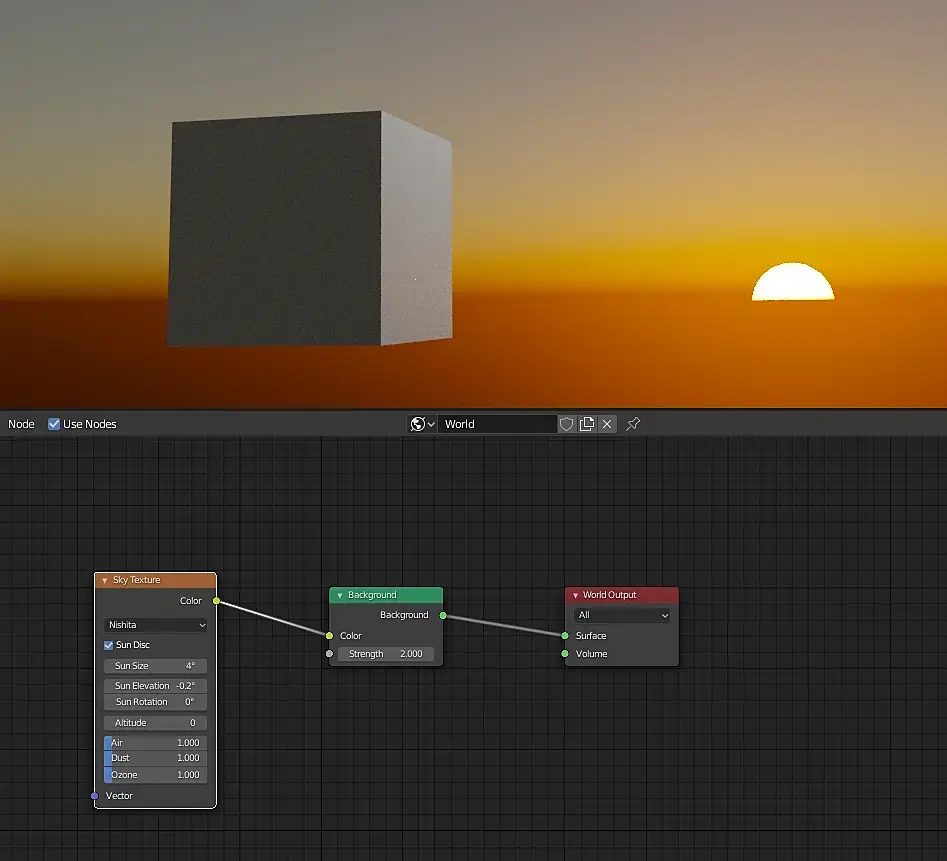Adjust the Air density slider
The height and width of the screenshot is (861, 947).
[x=156, y=743]
